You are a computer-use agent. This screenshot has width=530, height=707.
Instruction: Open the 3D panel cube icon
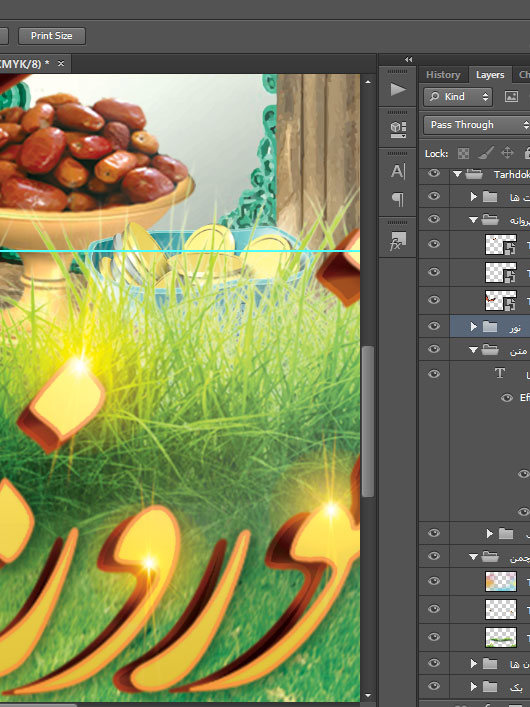[x=398, y=129]
